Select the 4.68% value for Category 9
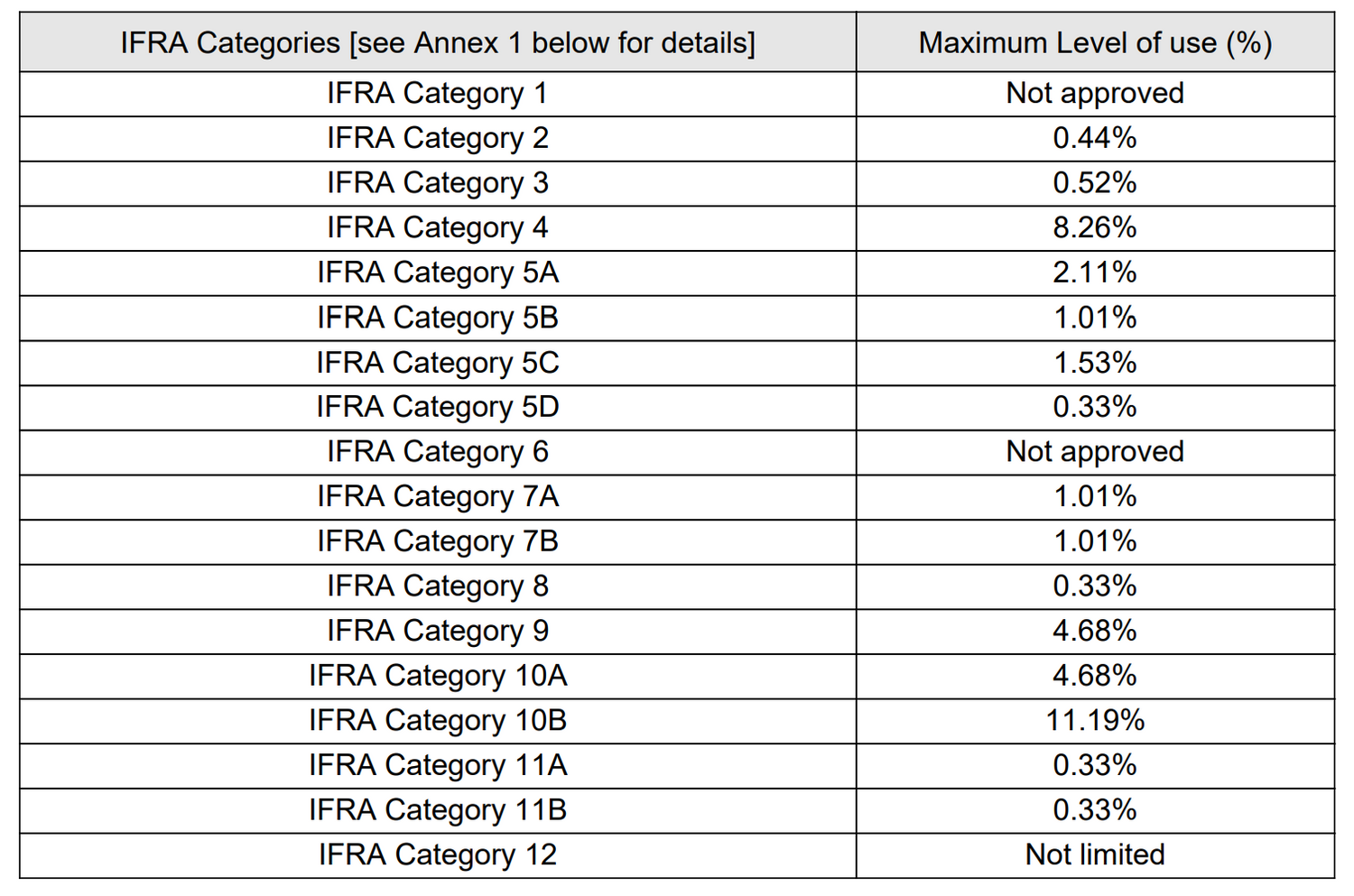Viewport: 1354px width, 896px height. coord(1095,631)
